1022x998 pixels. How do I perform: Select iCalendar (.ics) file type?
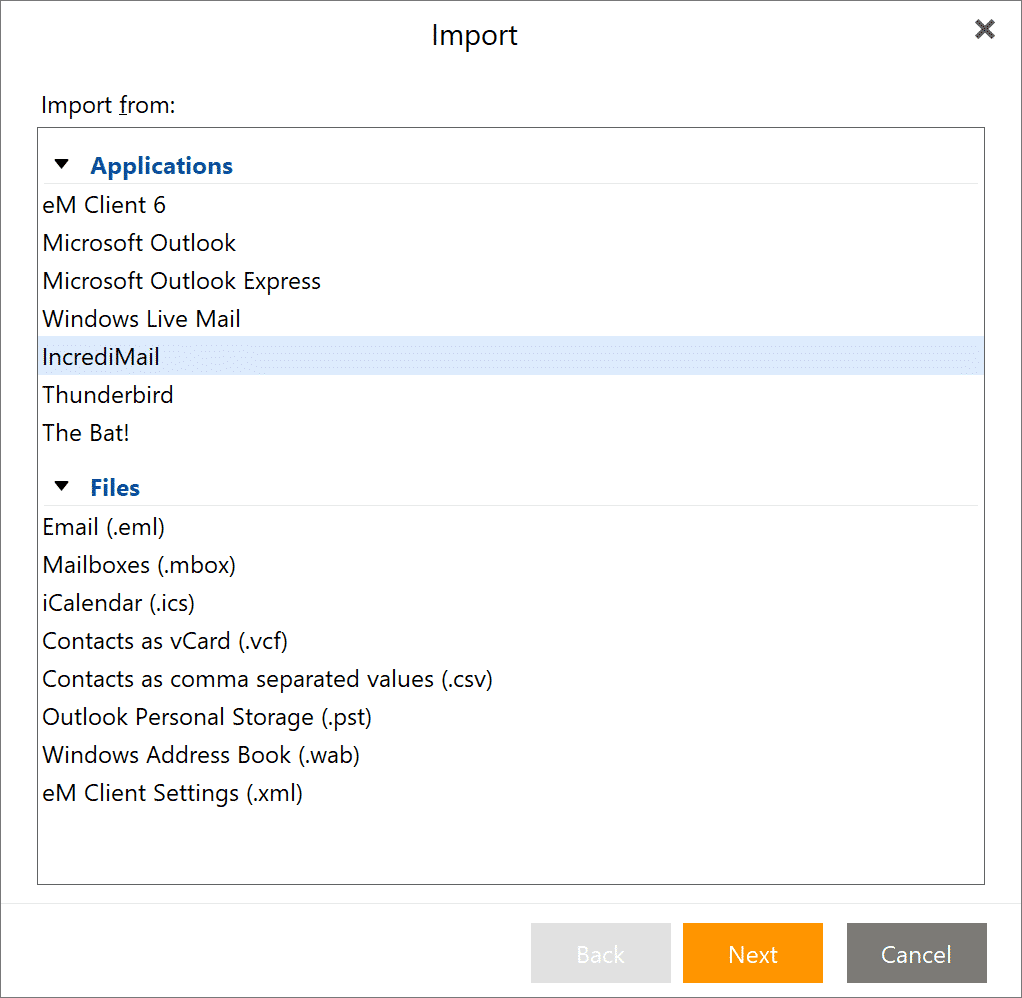click(x=511, y=603)
